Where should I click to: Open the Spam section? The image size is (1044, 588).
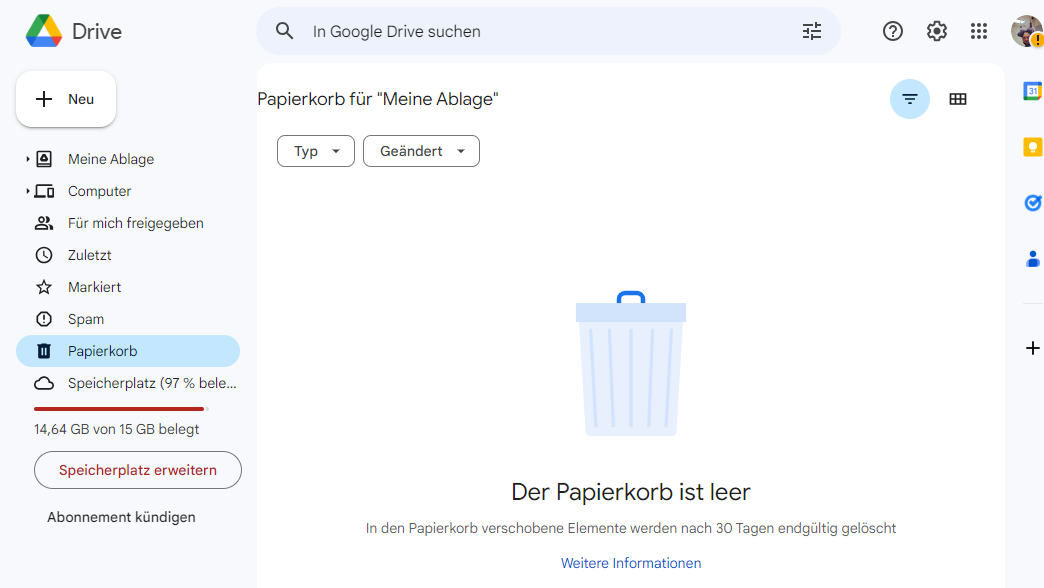(128, 319)
